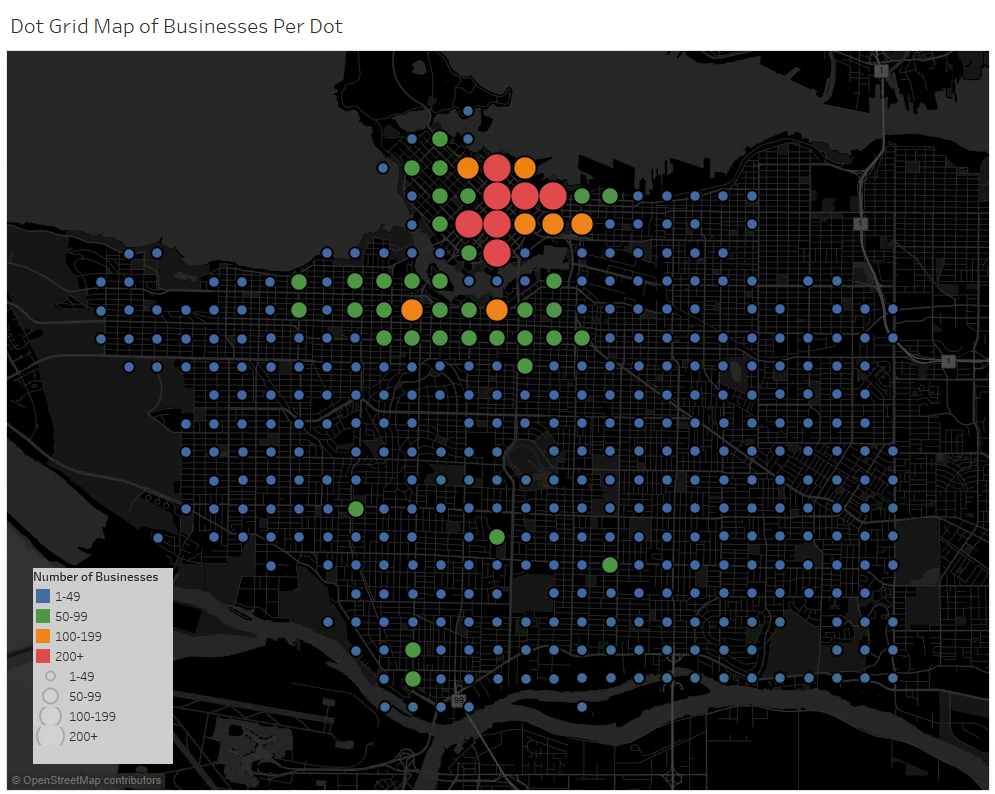This screenshot has height=794, width=995.
Task: Click the orange 100-199 legend swatch
Action: pyautogui.click(x=42, y=636)
